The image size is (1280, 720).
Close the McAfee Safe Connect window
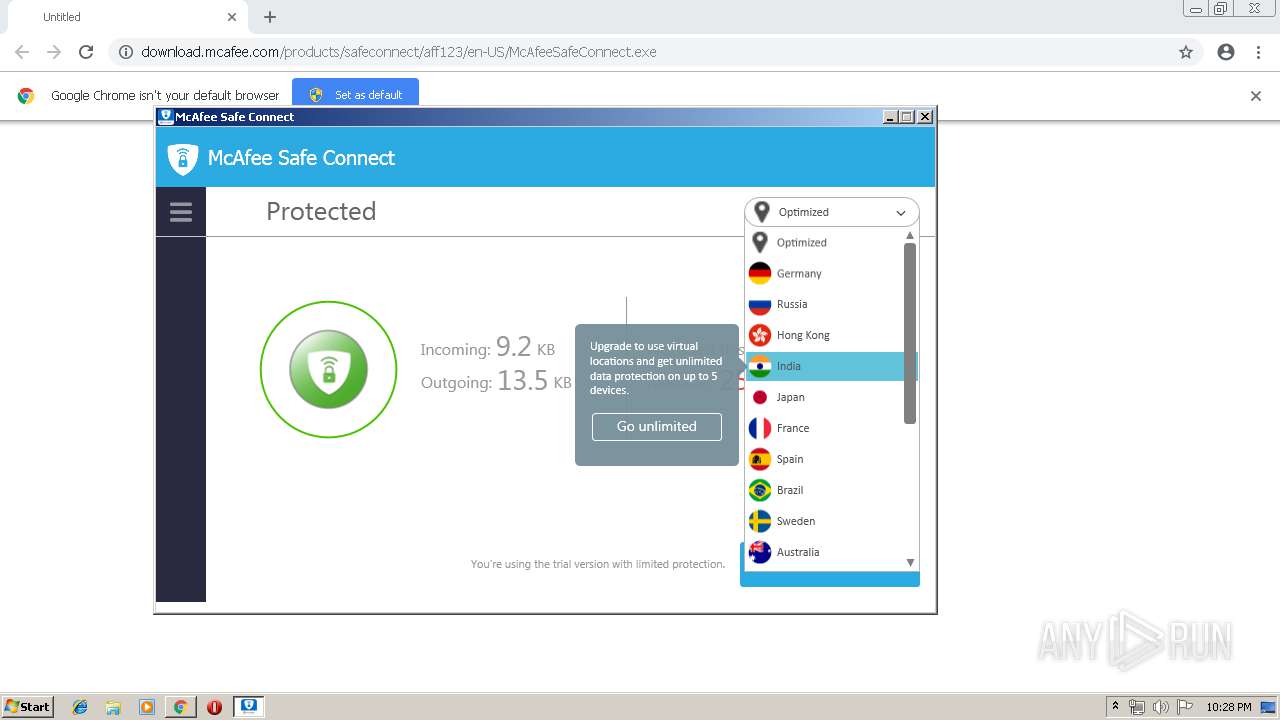point(925,117)
